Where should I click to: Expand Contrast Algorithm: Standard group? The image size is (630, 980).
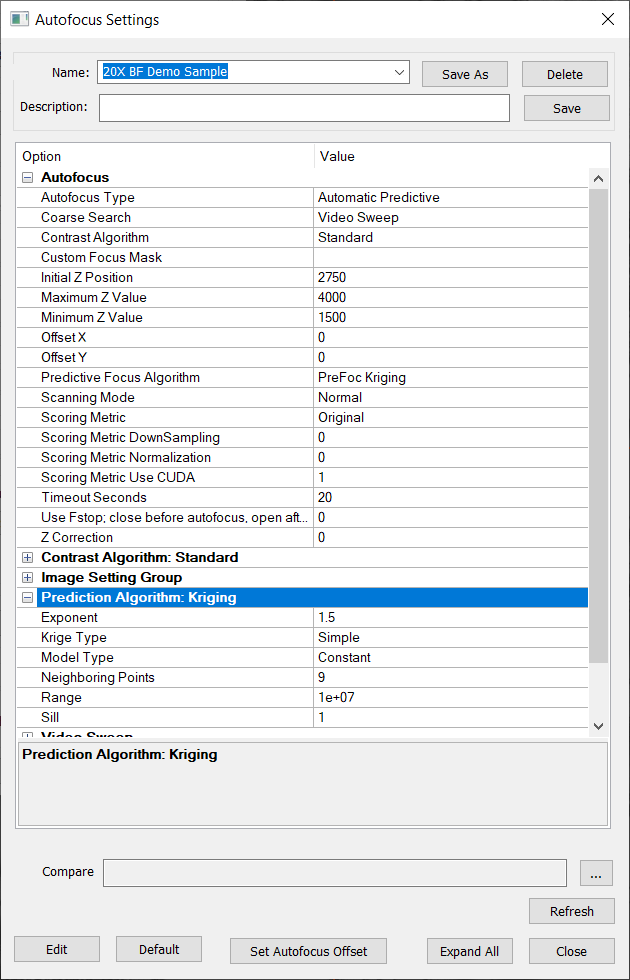pyautogui.click(x=28, y=558)
